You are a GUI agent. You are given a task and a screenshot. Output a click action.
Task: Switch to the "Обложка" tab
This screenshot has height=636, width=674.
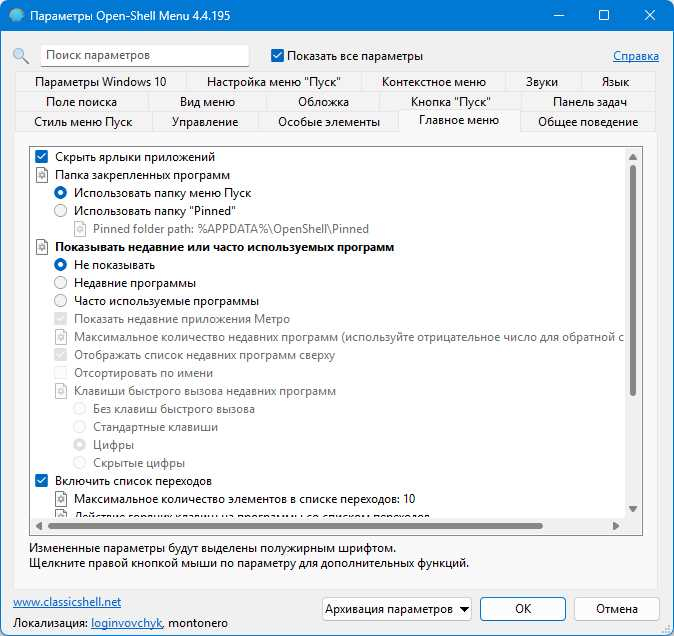pyautogui.click(x=323, y=102)
